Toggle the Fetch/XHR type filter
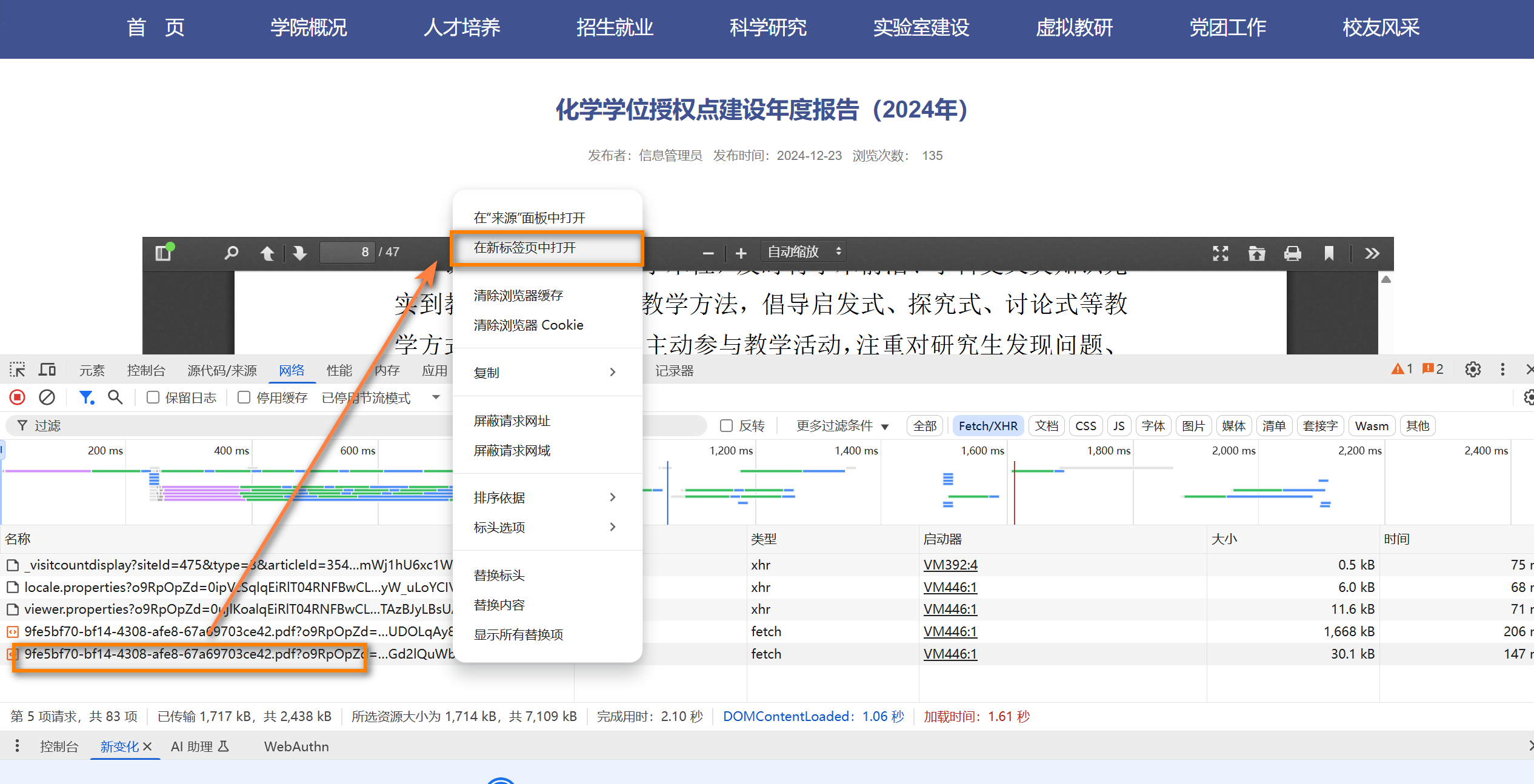The height and width of the screenshot is (784, 1534). point(988,426)
